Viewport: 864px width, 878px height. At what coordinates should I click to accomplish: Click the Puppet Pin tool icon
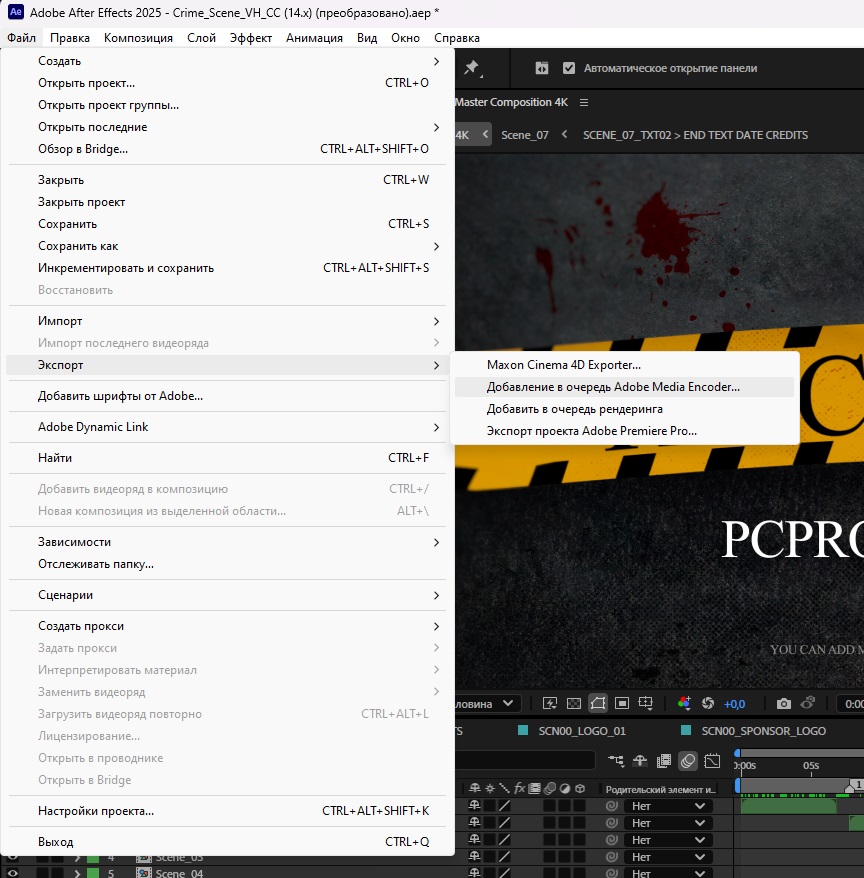(472, 68)
